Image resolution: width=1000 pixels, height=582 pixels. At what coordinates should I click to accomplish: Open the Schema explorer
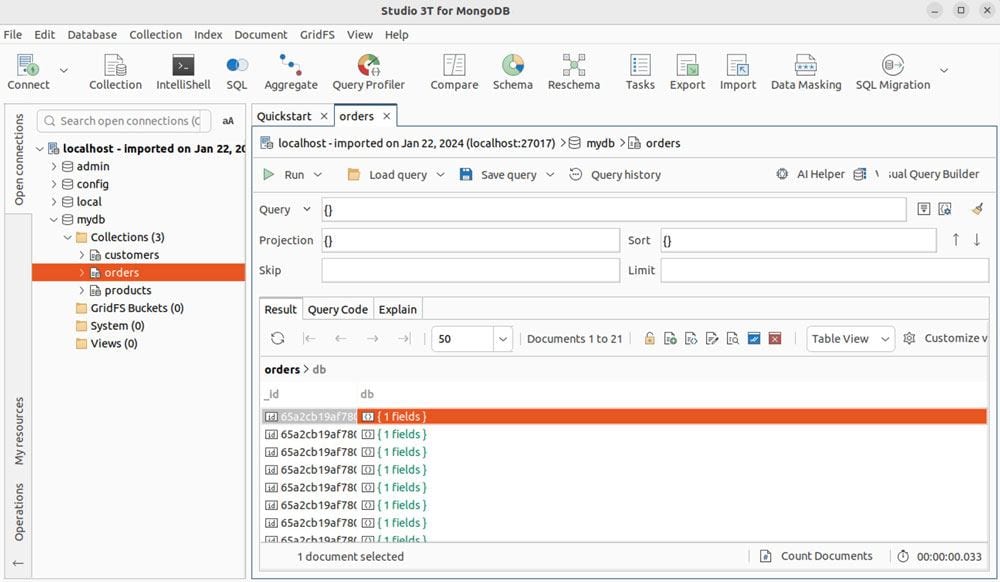point(512,72)
